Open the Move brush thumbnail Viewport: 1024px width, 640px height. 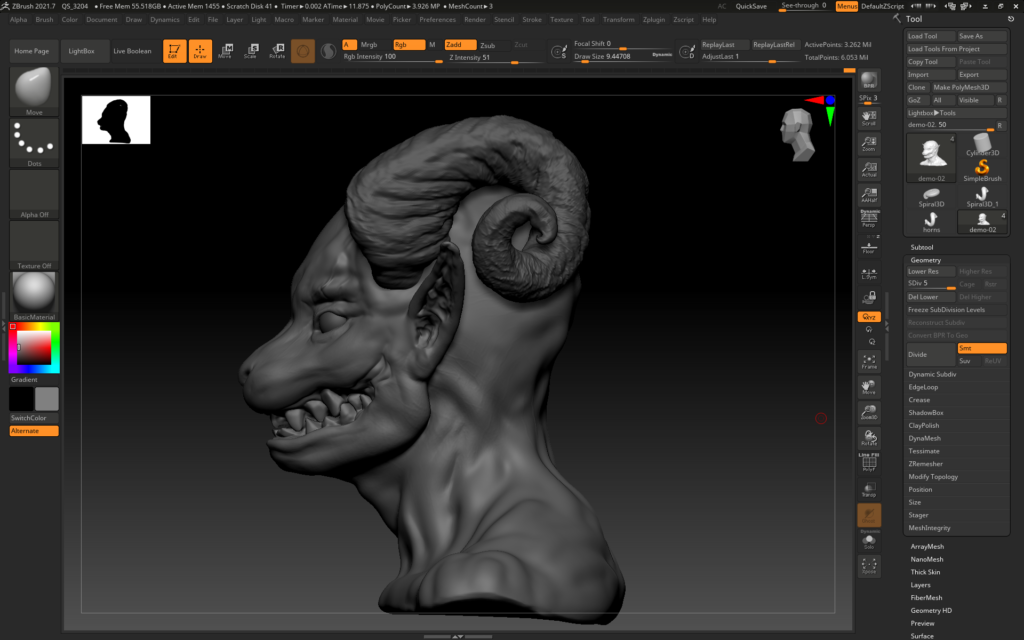[34, 91]
